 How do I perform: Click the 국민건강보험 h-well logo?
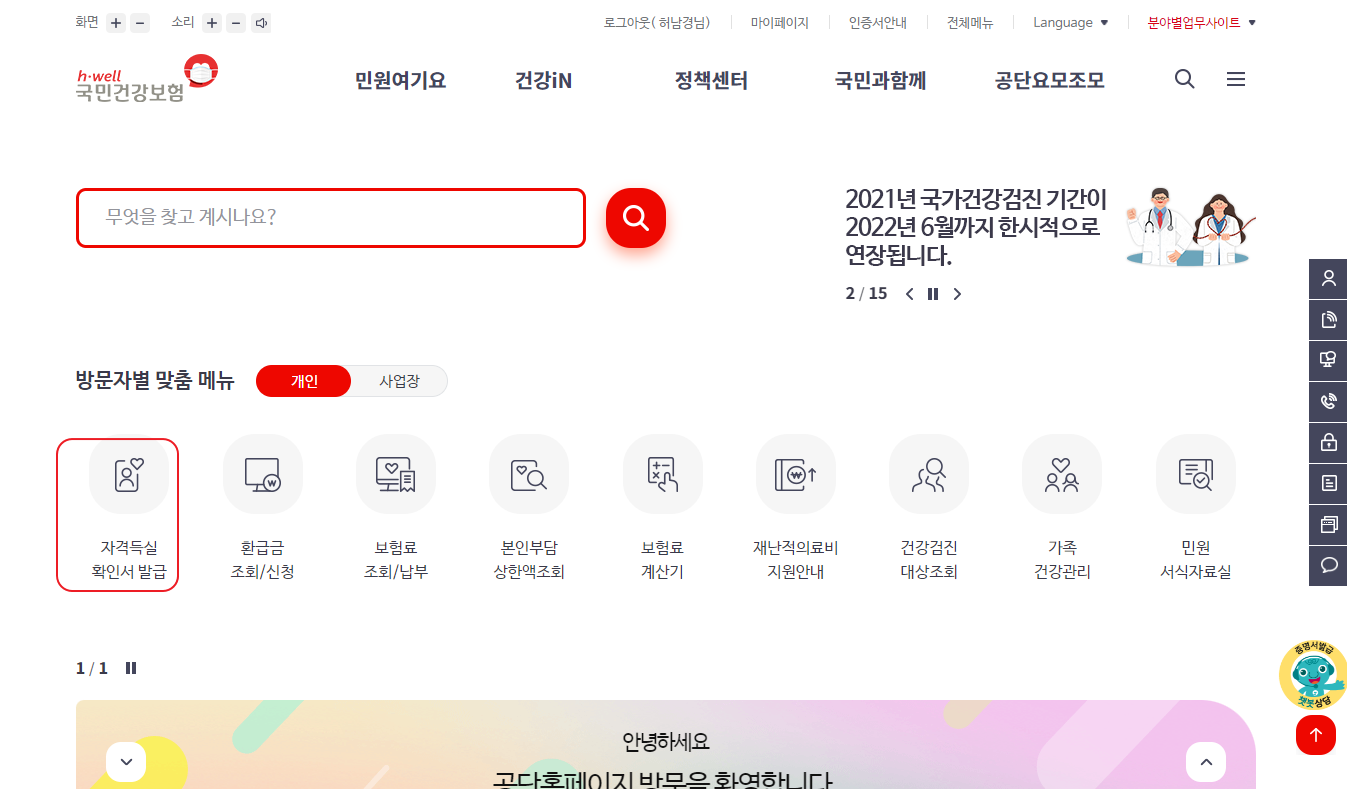[x=147, y=79]
